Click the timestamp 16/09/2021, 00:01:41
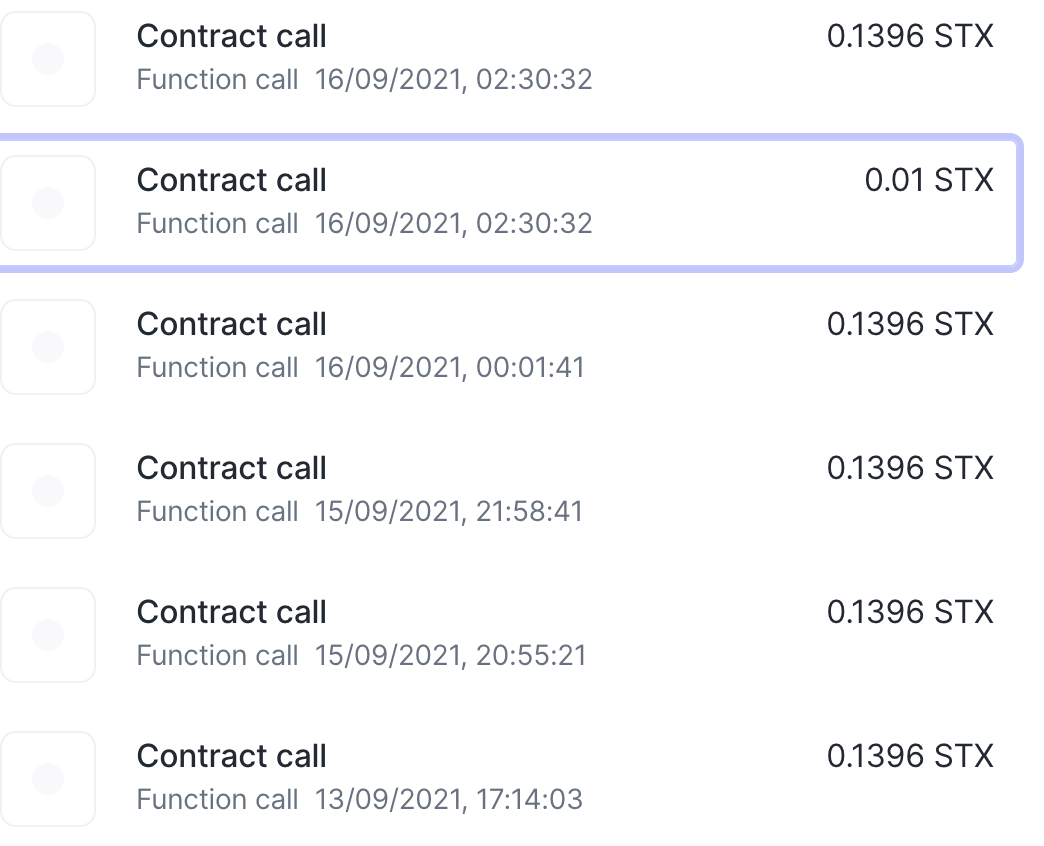The height and width of the screenshot is (846, 1044). tap(448, 367)
